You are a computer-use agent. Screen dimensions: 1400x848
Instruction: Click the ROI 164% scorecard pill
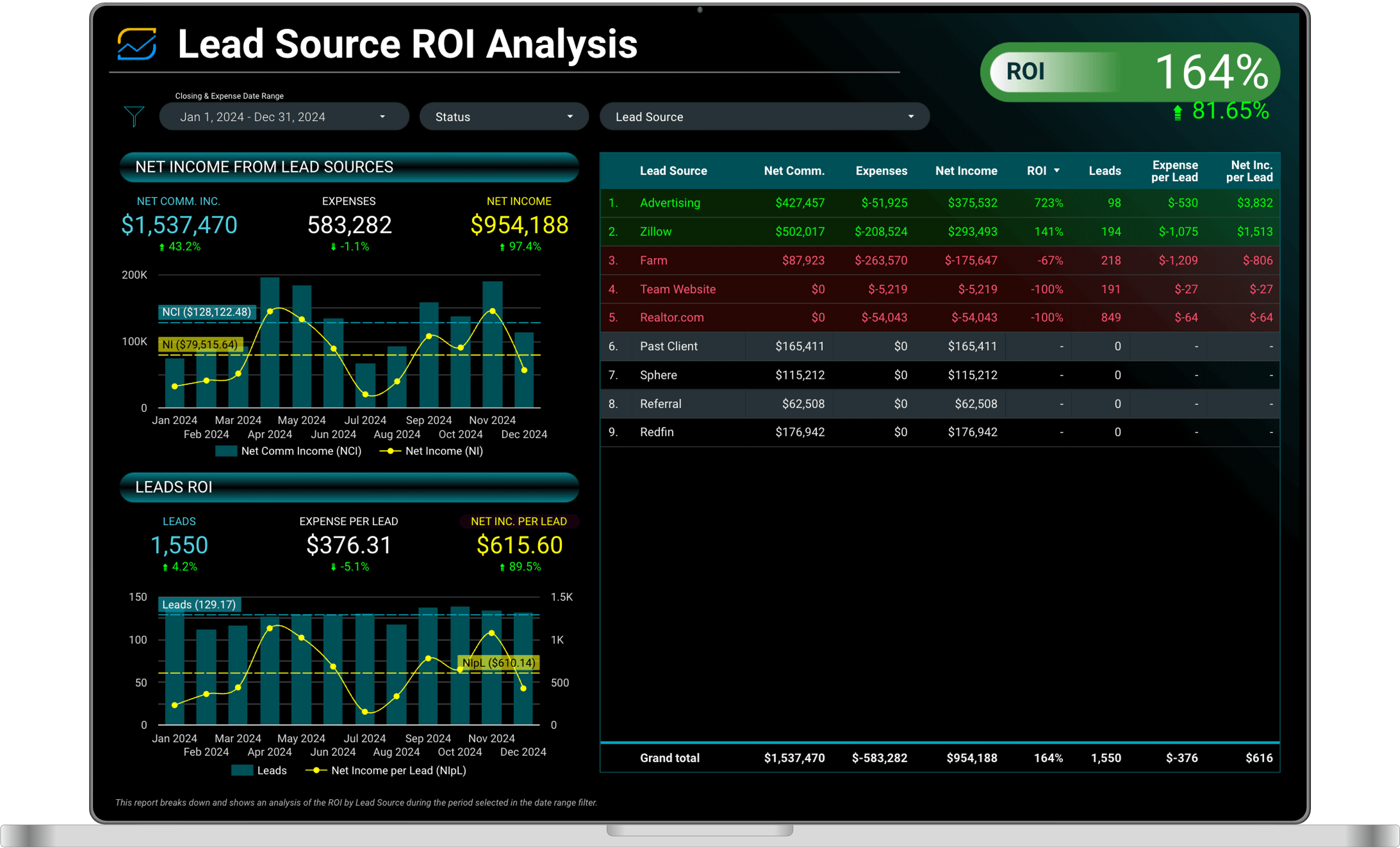(1130, 72)
